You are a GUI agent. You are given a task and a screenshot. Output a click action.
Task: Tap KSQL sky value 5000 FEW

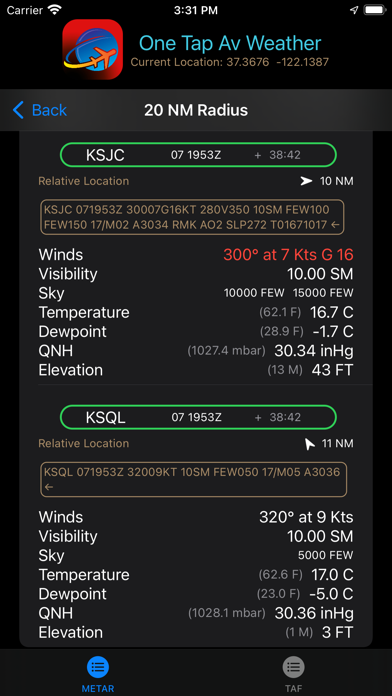point(326,556)
